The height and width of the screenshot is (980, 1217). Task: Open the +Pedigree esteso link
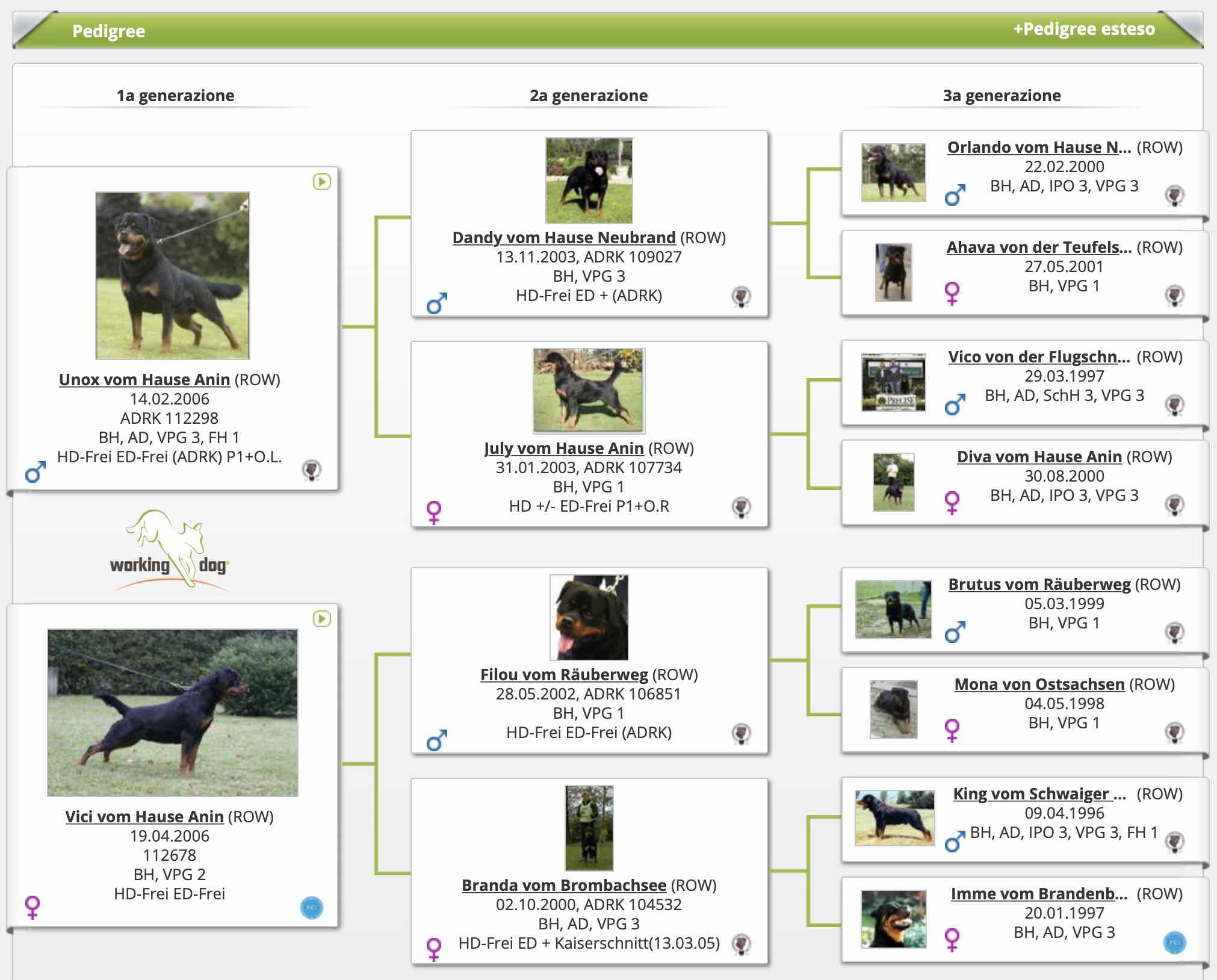tap(1084, 29)
